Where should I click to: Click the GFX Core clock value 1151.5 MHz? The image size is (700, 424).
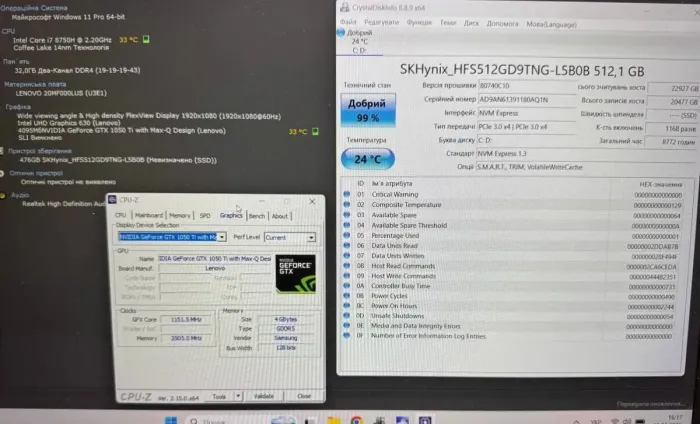click(187, 320)
